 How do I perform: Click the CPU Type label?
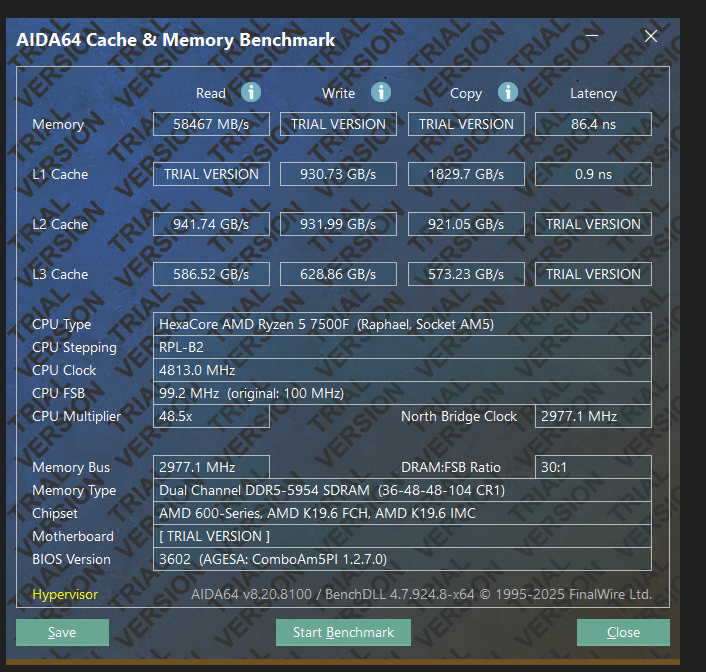tap(61, 324)
